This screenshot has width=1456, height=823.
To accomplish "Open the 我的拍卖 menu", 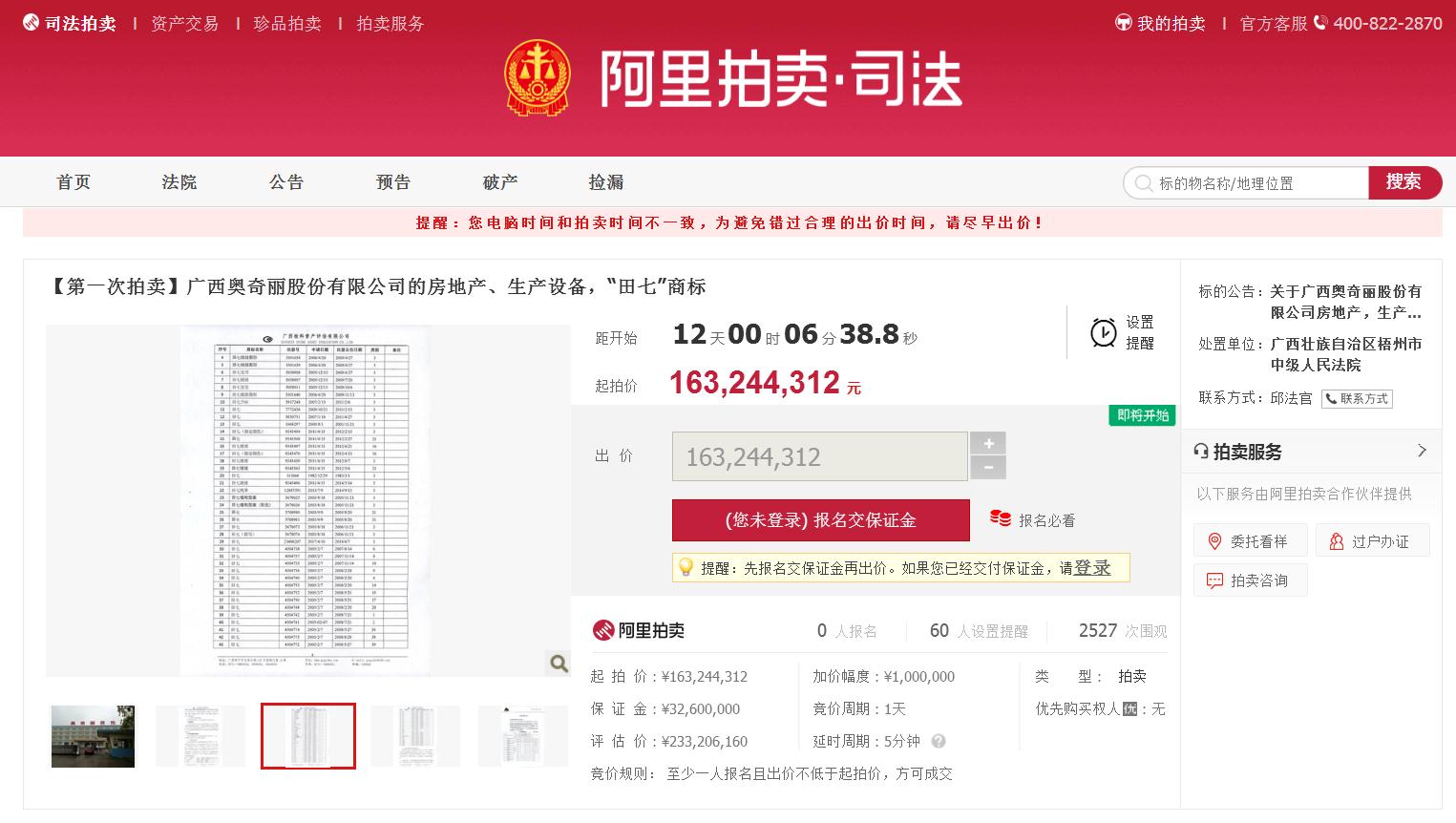I will coord(1160,23).
